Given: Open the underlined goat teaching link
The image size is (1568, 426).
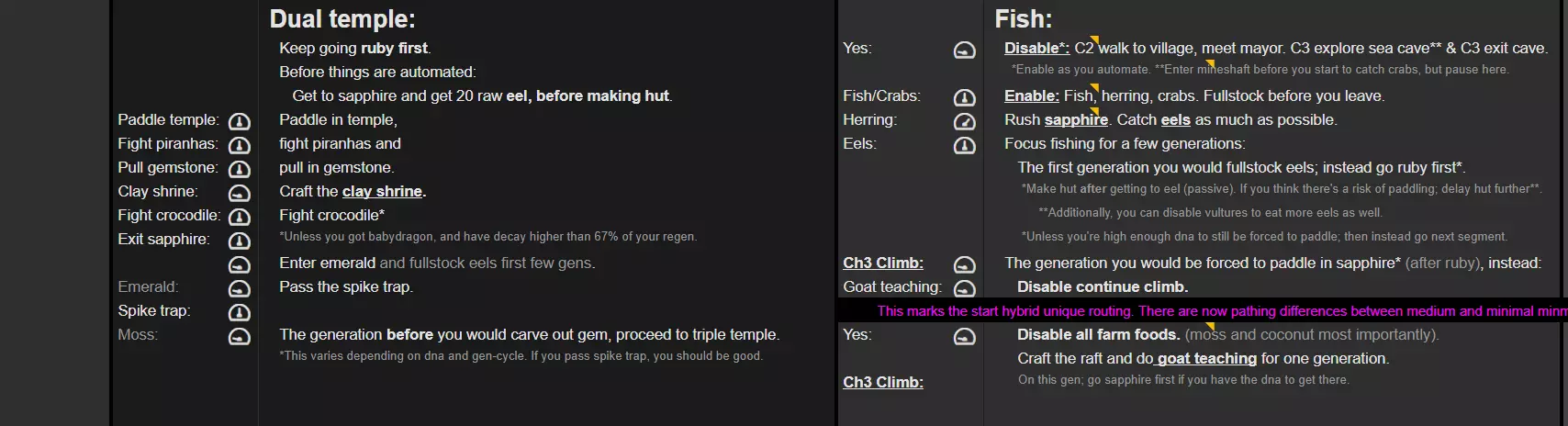Looking at the screenshot, I should click(1206, 359).
